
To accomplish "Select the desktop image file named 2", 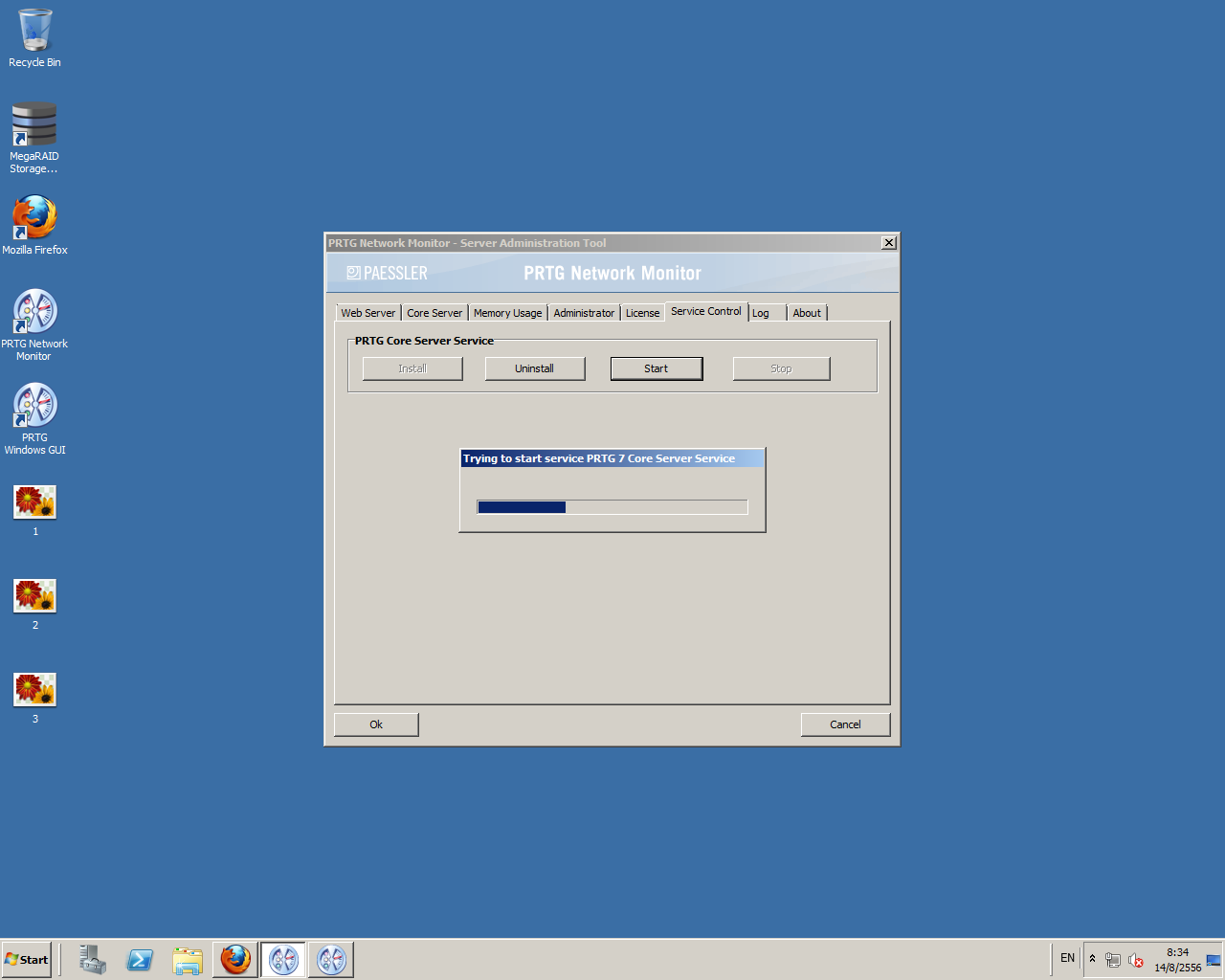I will [x=34, y=604].
